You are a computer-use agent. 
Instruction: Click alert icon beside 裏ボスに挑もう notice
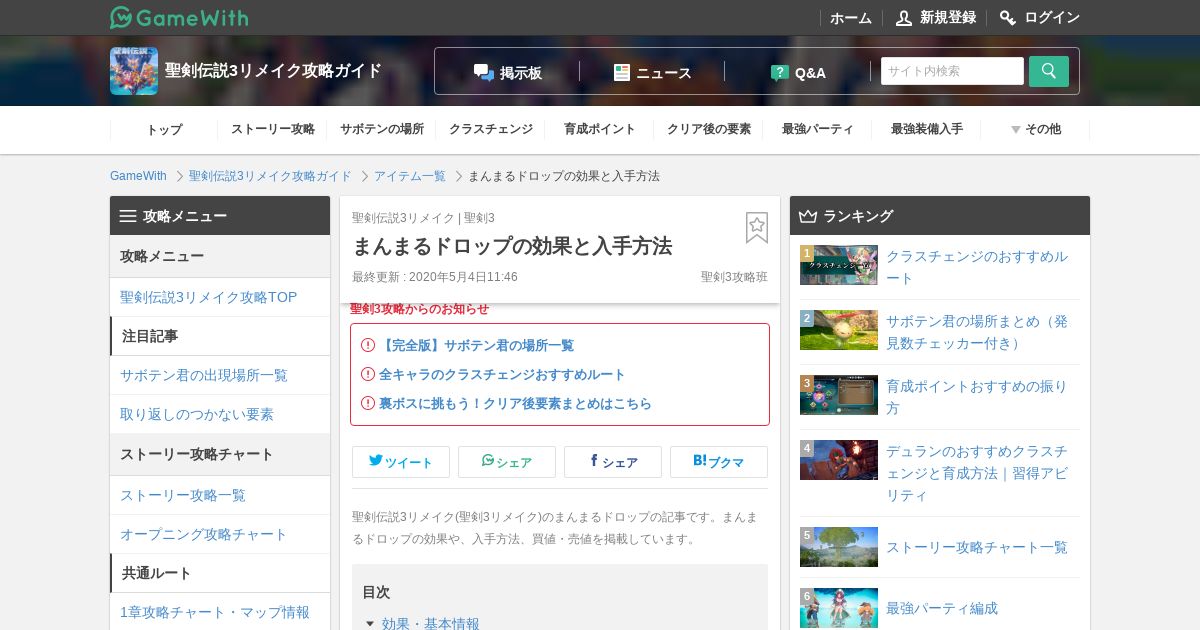[x=368, y=403]
